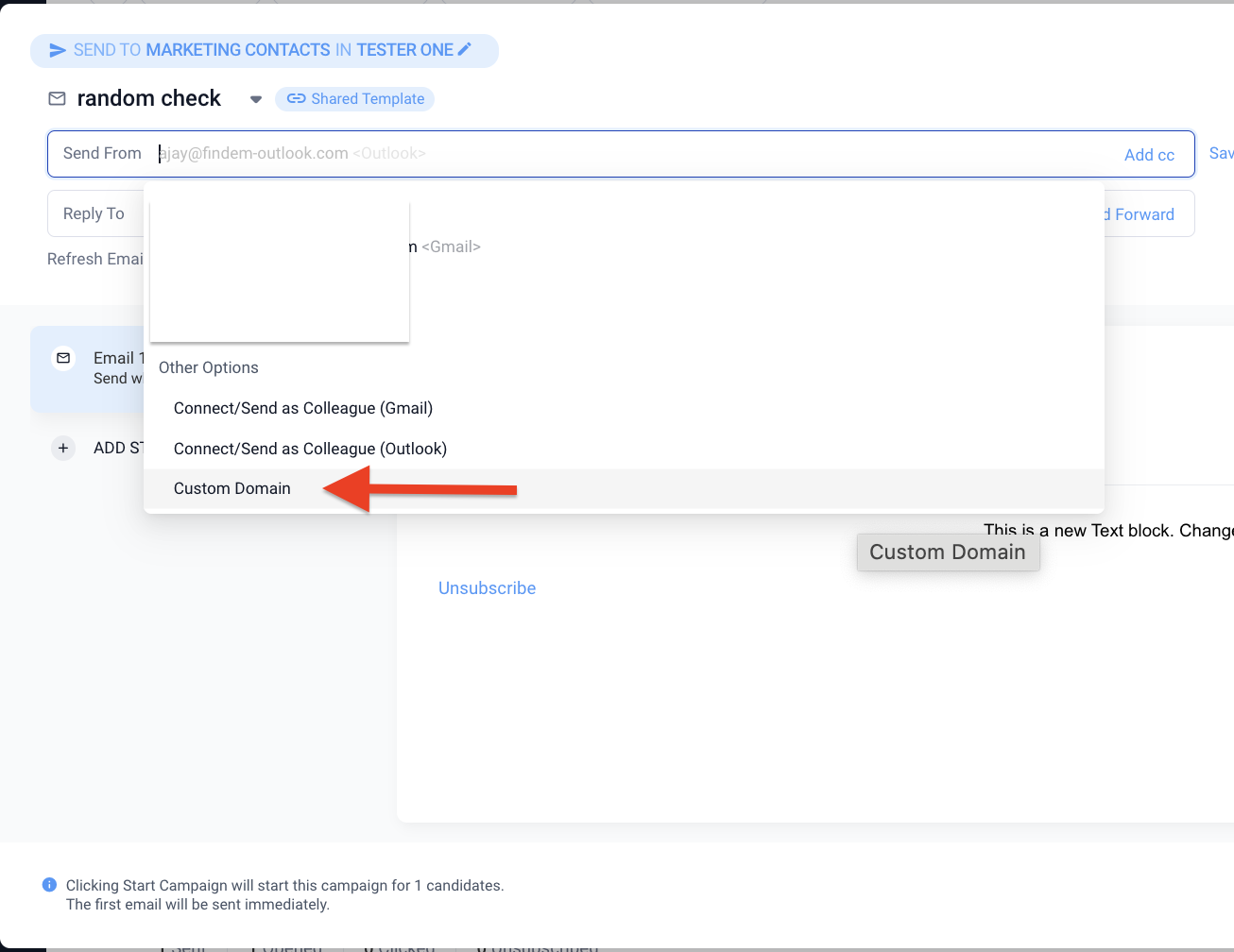1234x952 pixels.
Task: Click the Shared Template link badge
Action: (x=355, y=99)
